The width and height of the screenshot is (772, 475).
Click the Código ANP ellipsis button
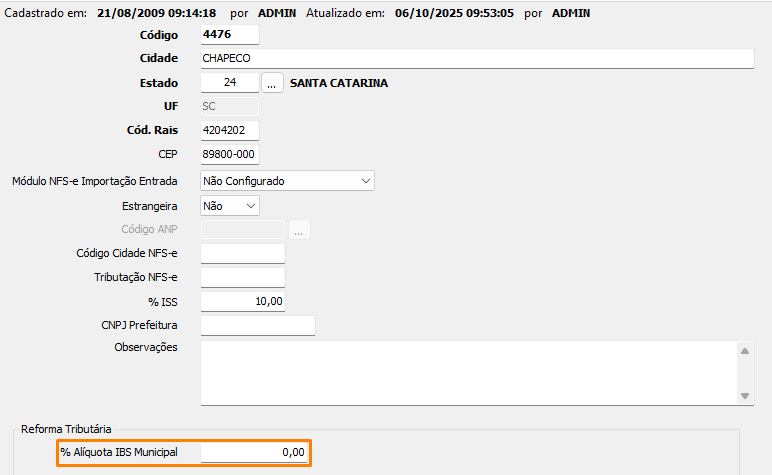(299, 230)
